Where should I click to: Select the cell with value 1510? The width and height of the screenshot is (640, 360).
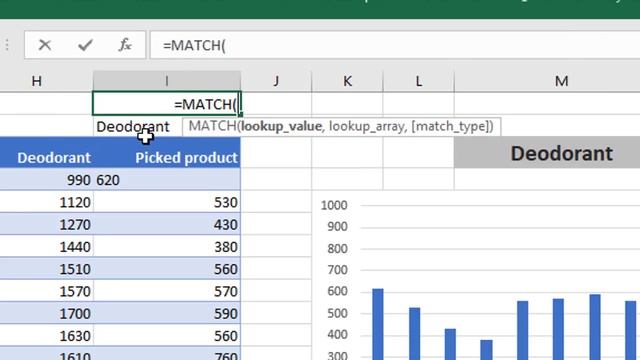pos(47,269)
